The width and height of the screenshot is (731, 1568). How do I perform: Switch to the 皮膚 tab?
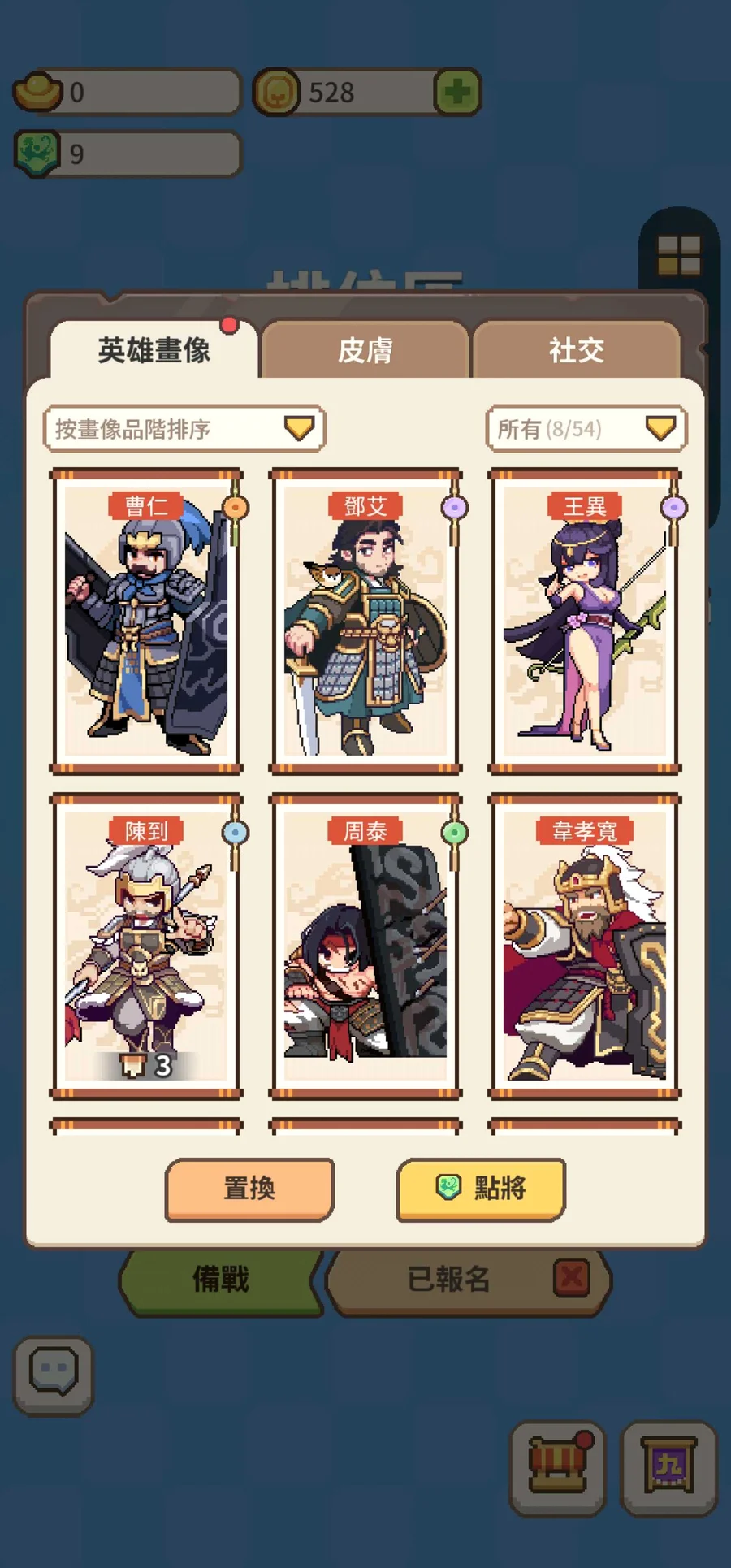tap(365, 350)
